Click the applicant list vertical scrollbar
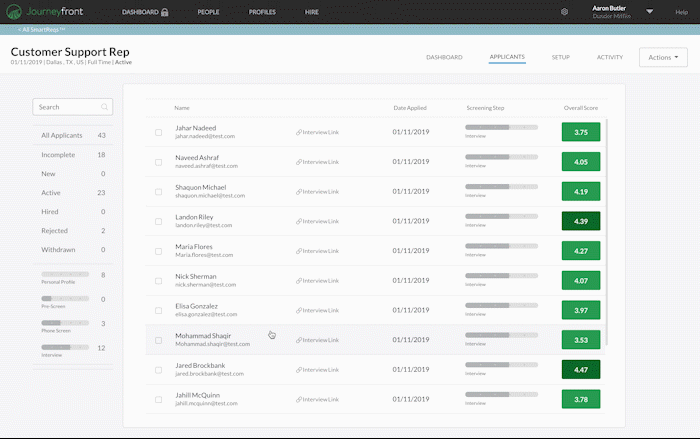 point(606,232)
